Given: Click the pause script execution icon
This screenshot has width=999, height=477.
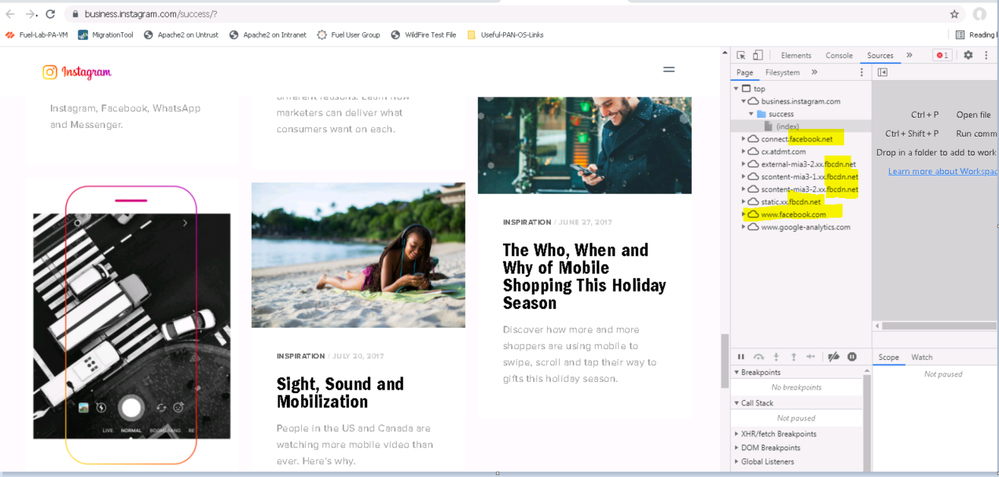Looking at the screenshot, I should coord(741,357).
